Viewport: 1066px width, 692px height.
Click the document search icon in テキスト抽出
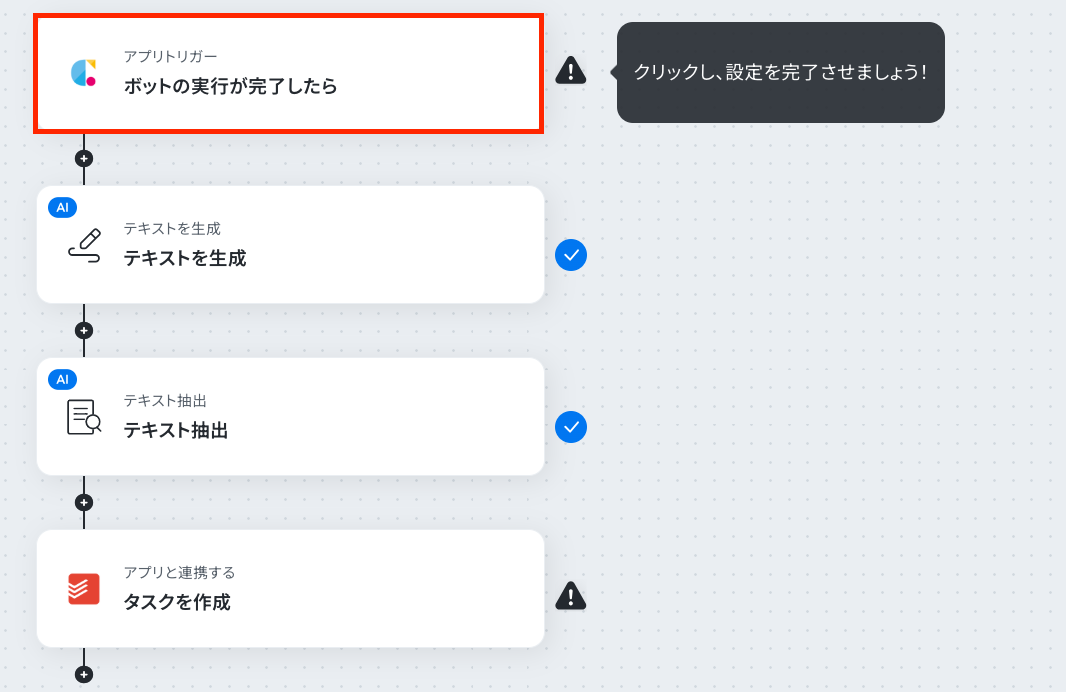84,417
